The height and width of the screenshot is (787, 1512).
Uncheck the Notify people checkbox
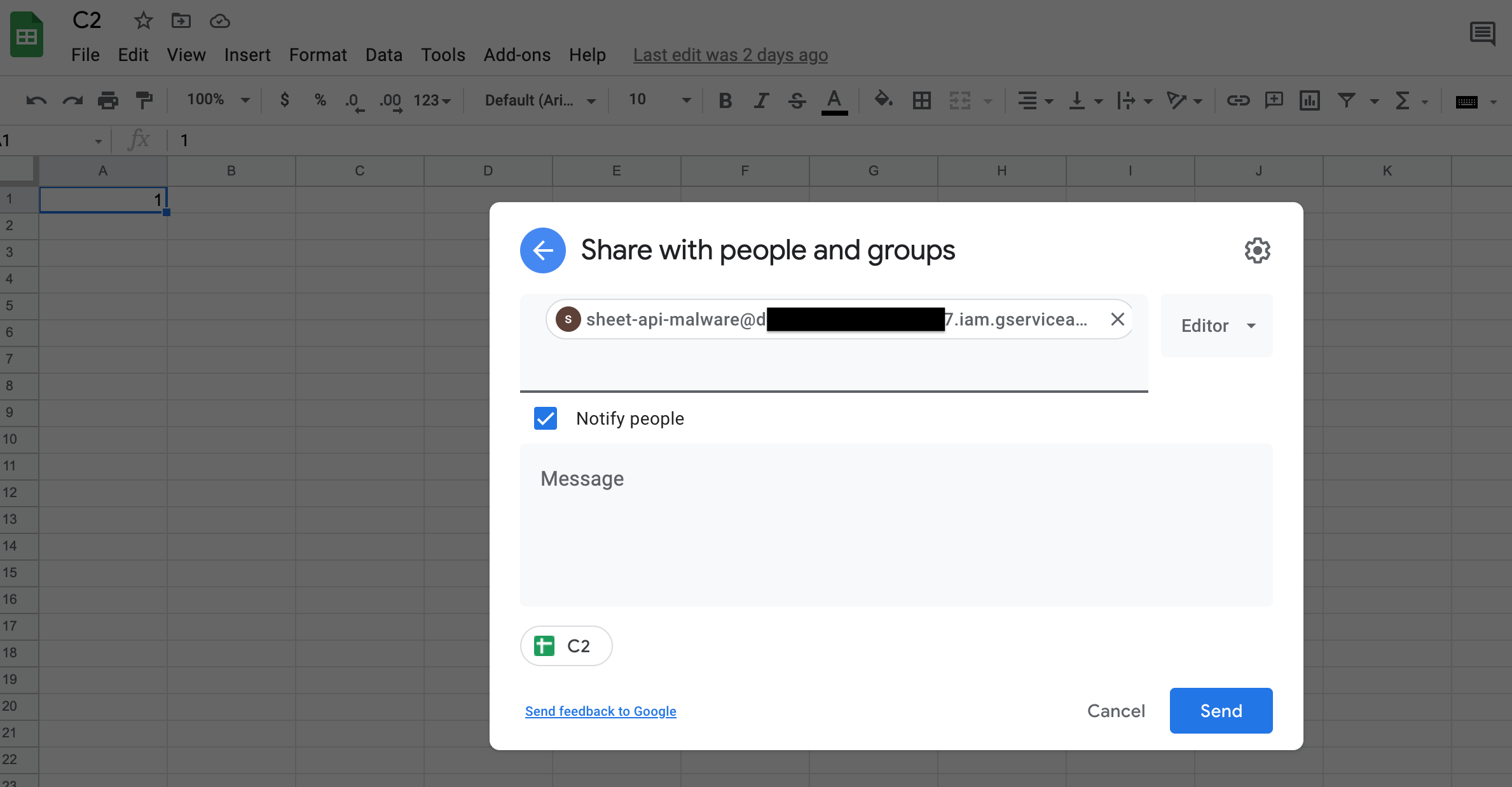pyautogui.click(x=546, y=418)
